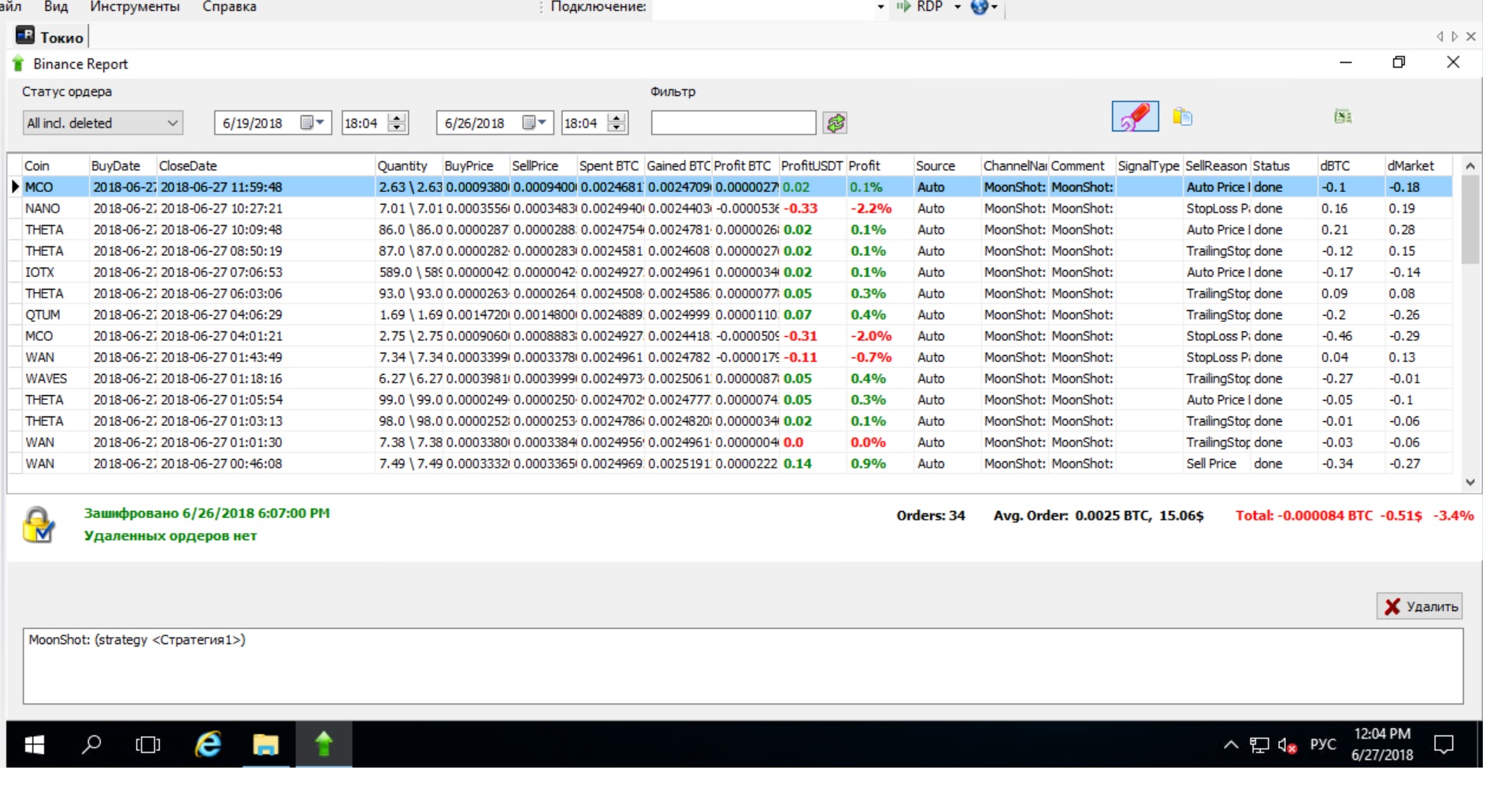Sort by the ProfitUSDT column header
The height and width of the screenshot is (803, 1512).
point(813,165)
